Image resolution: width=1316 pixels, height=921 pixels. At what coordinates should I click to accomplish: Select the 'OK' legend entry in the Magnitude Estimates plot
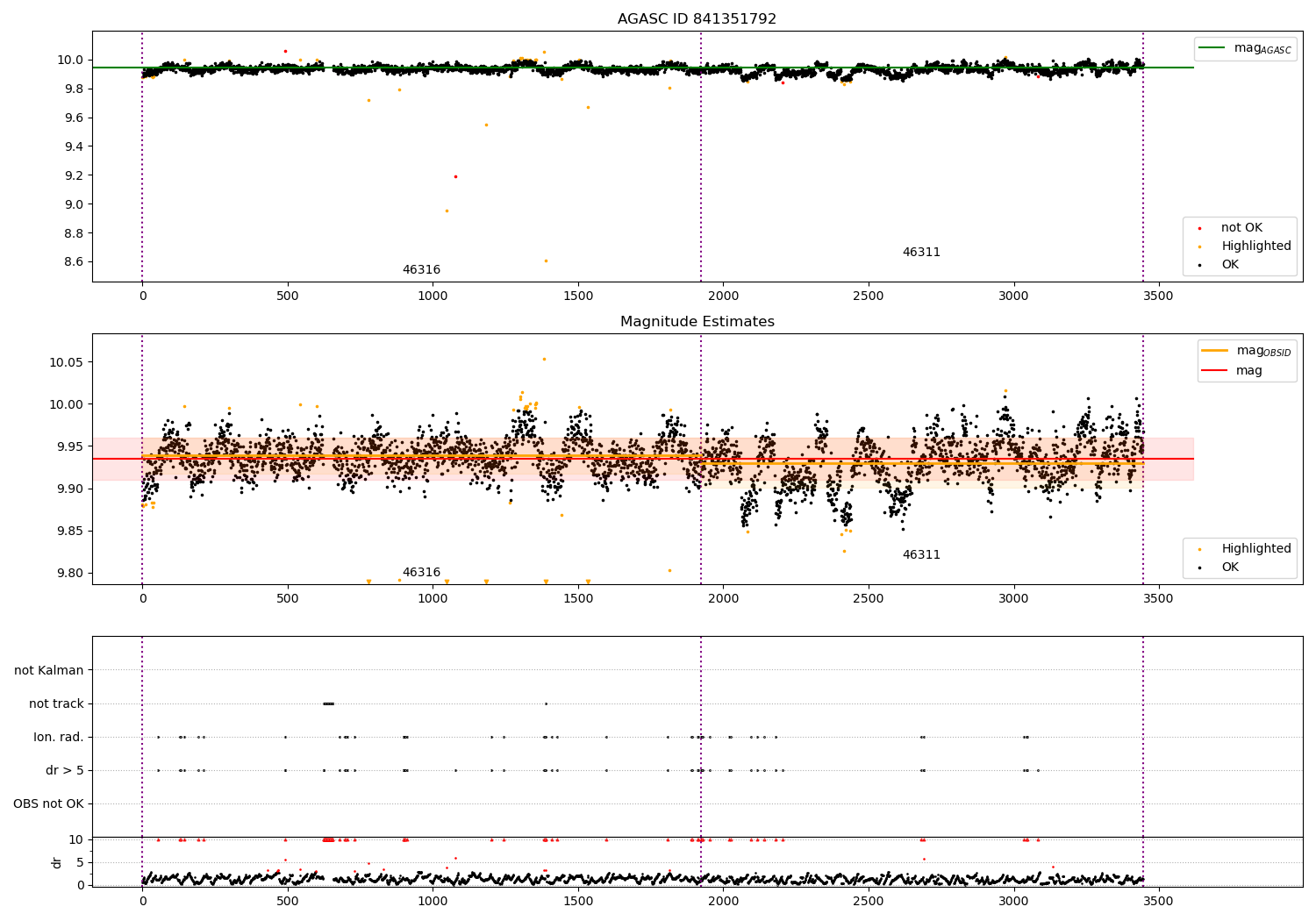[1230, 568]
